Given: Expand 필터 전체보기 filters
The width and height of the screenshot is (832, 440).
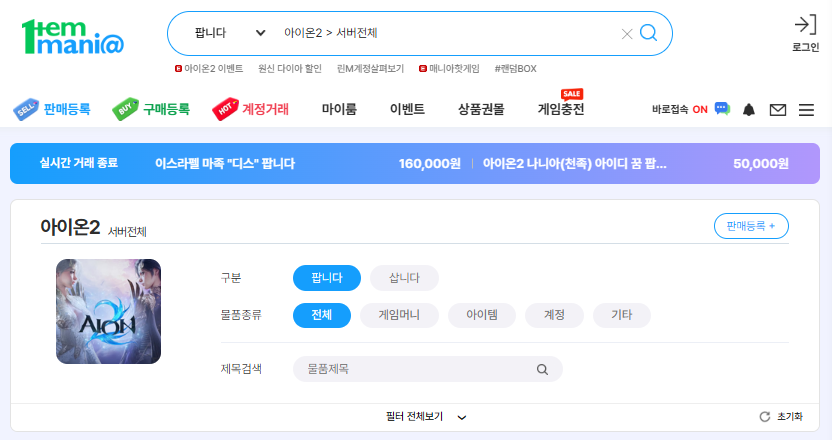Looking at the screenshot, I should [426, 417].
